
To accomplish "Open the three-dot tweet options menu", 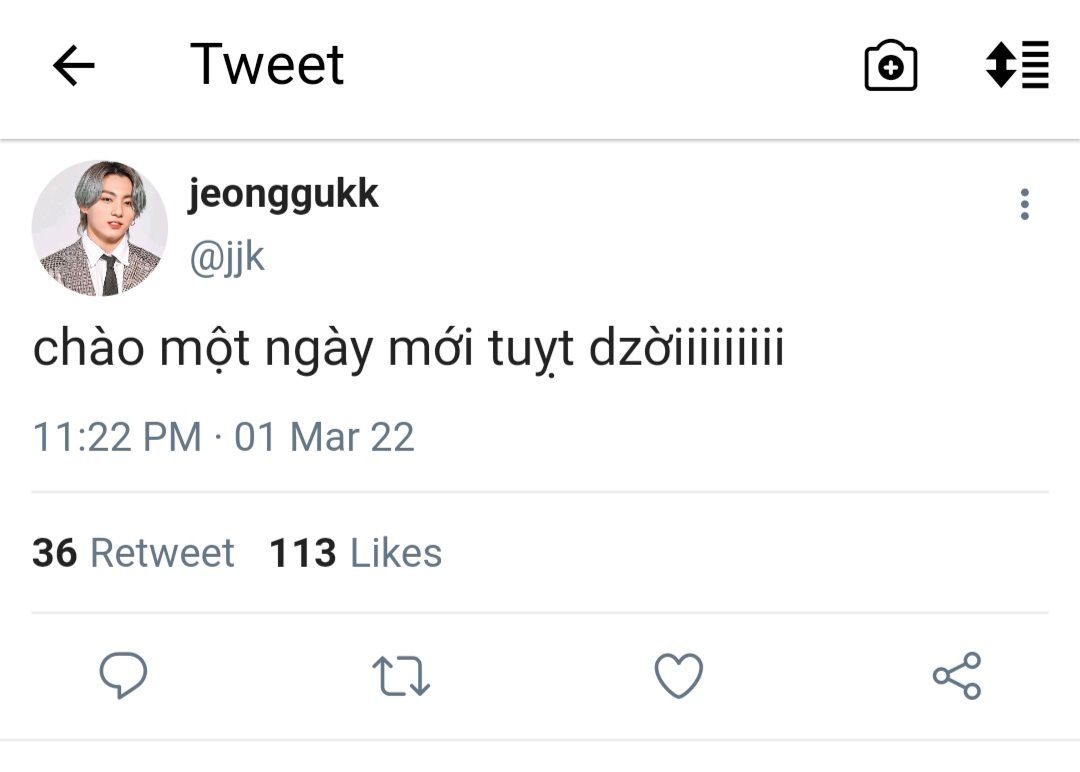I will click(1024, 204).
